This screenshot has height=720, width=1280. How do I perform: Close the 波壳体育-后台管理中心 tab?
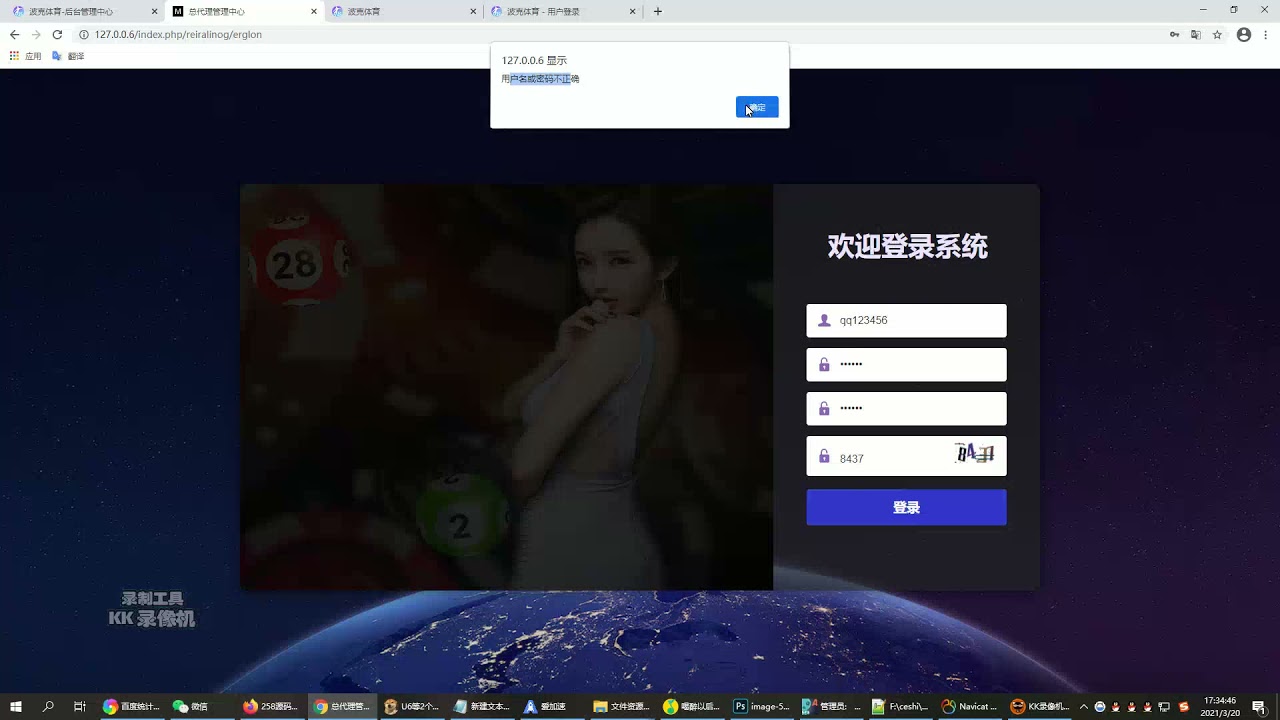coord(155,12)
